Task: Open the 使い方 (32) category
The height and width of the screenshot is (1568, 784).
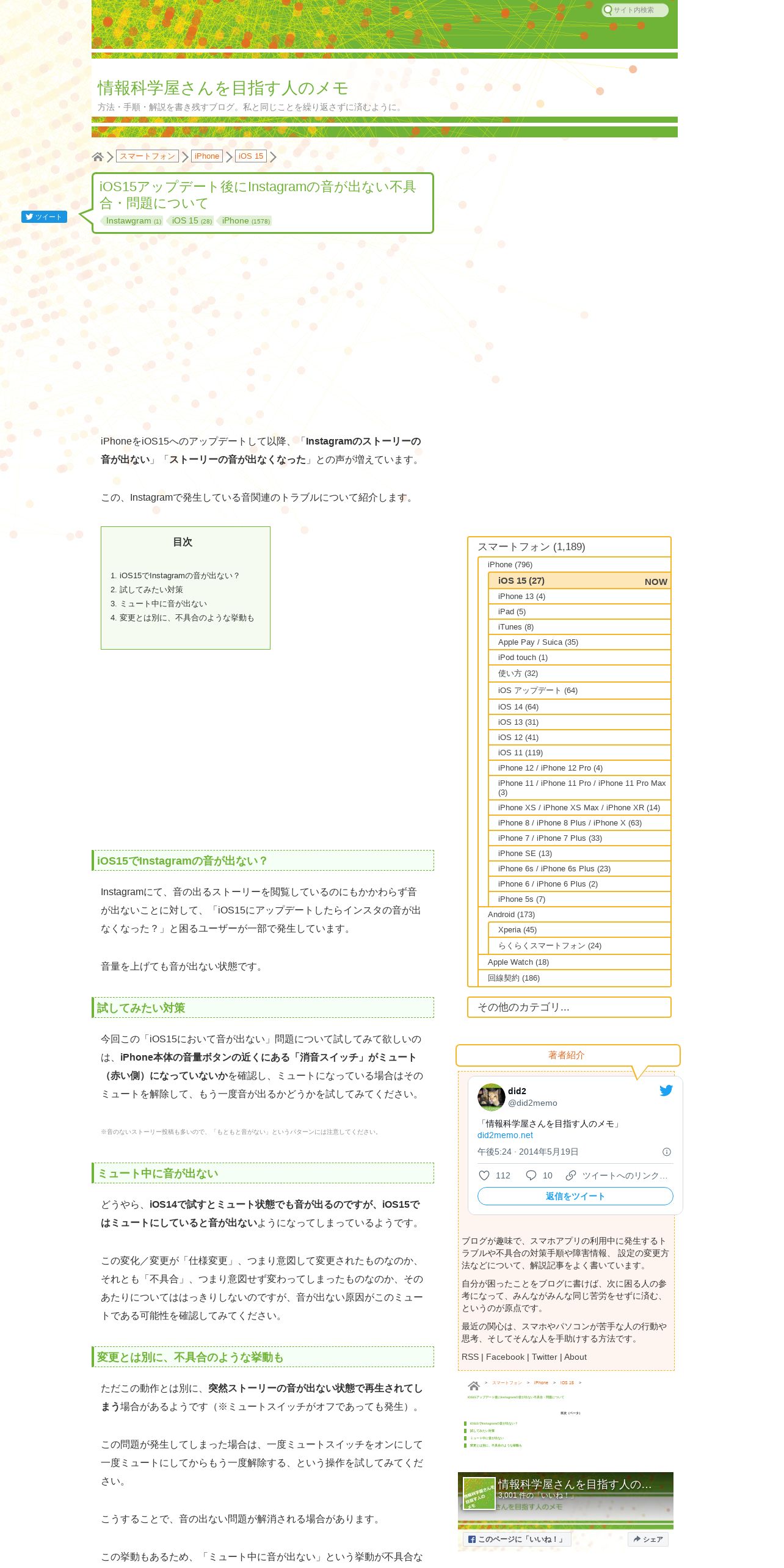Action: [579, 673]
